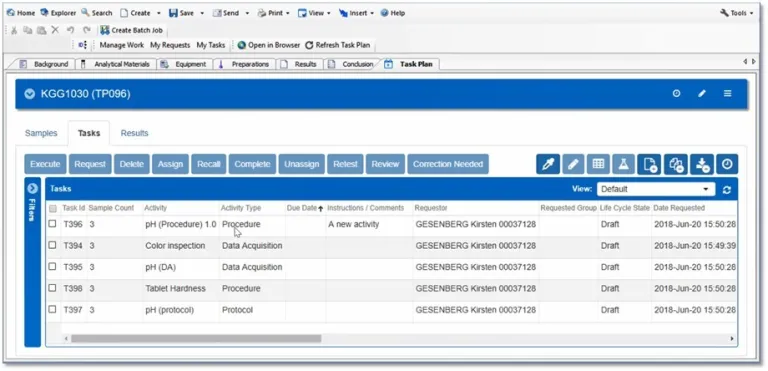This screenshot has height=371, width=768.
Task: Open the Explorer toolbar item
Action: pyautogui.click(x=58, y=13)
